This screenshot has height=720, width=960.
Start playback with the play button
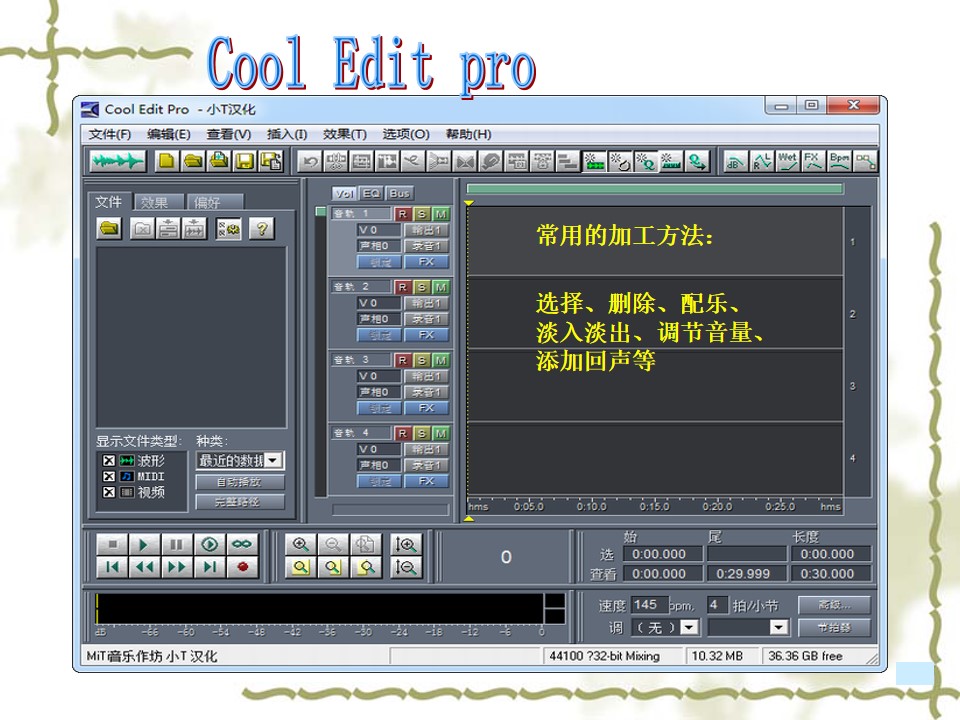click(144, 544)
